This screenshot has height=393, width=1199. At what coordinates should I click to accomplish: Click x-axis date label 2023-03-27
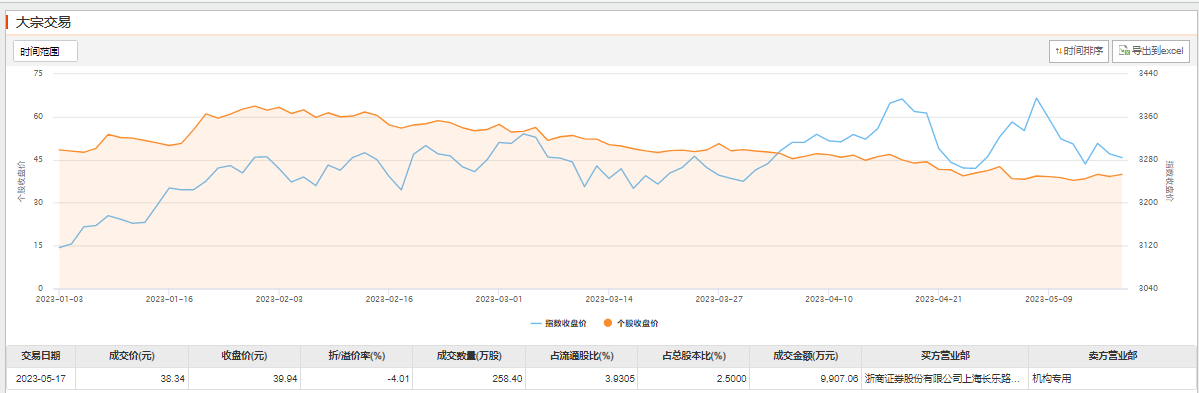[x=720, y=300]
